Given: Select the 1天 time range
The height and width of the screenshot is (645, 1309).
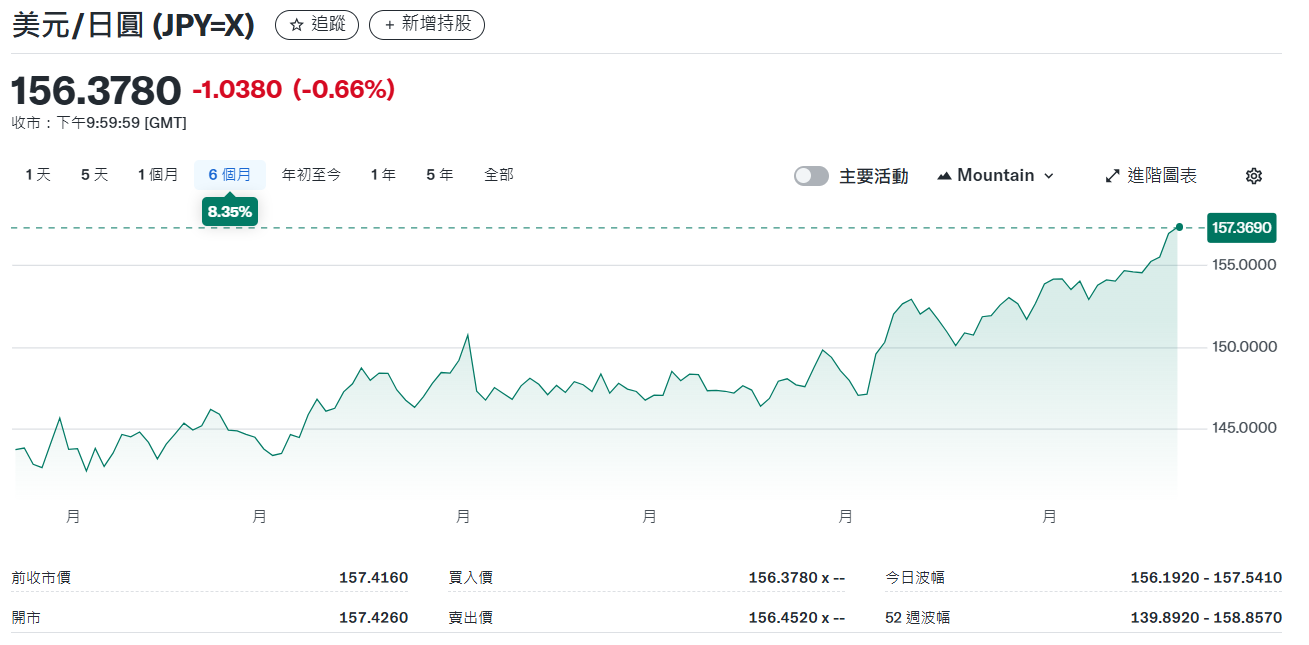Looking at the screenshot, I should (x=38, y=175).
